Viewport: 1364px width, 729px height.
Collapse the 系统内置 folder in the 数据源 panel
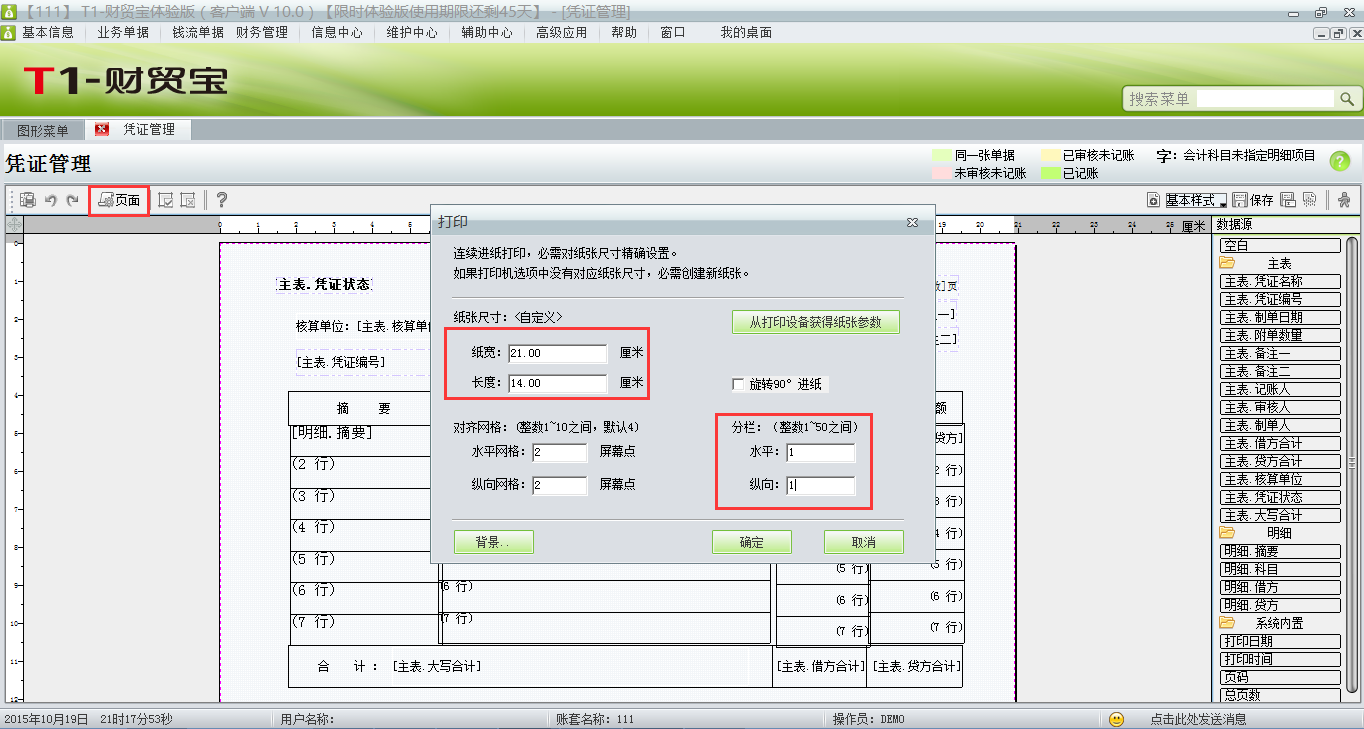(x=1227, y=623)
